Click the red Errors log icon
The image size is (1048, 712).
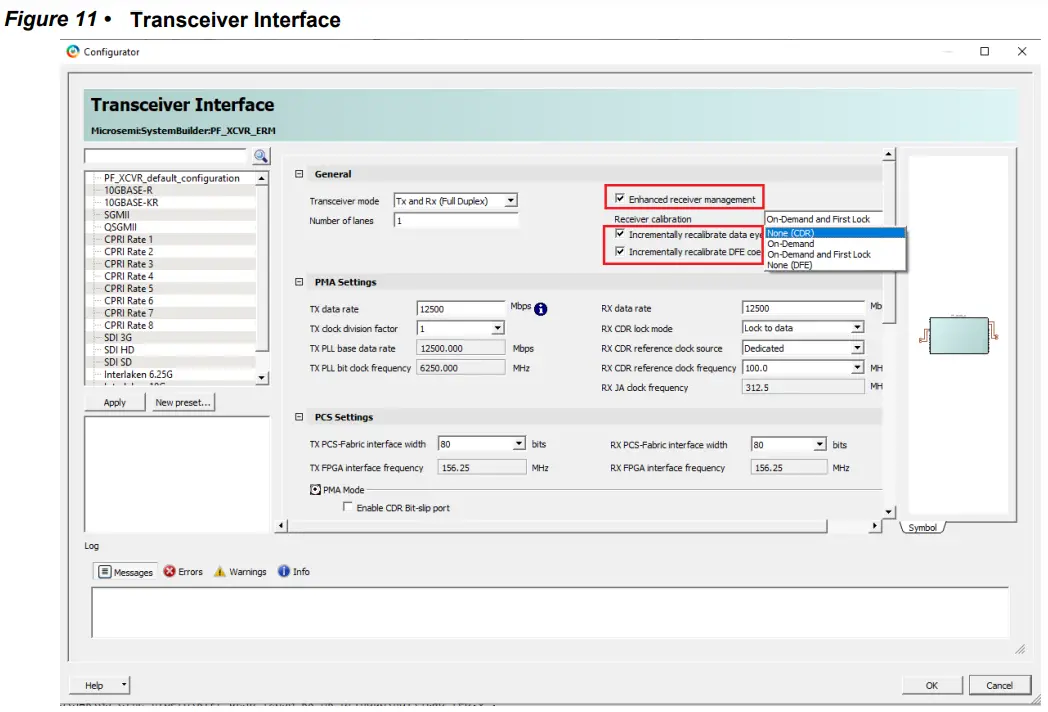tap(166, 571)
